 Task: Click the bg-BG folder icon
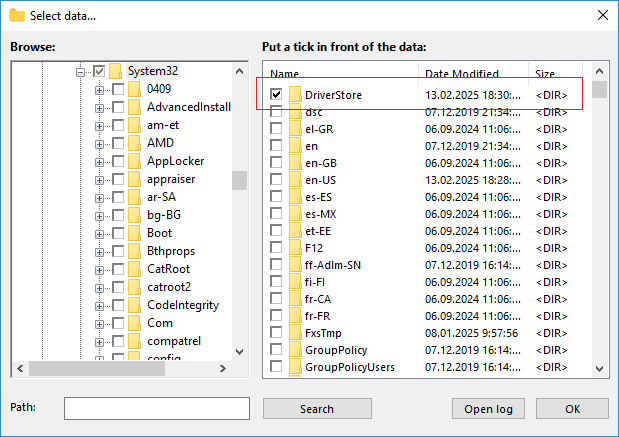[134, 215]
